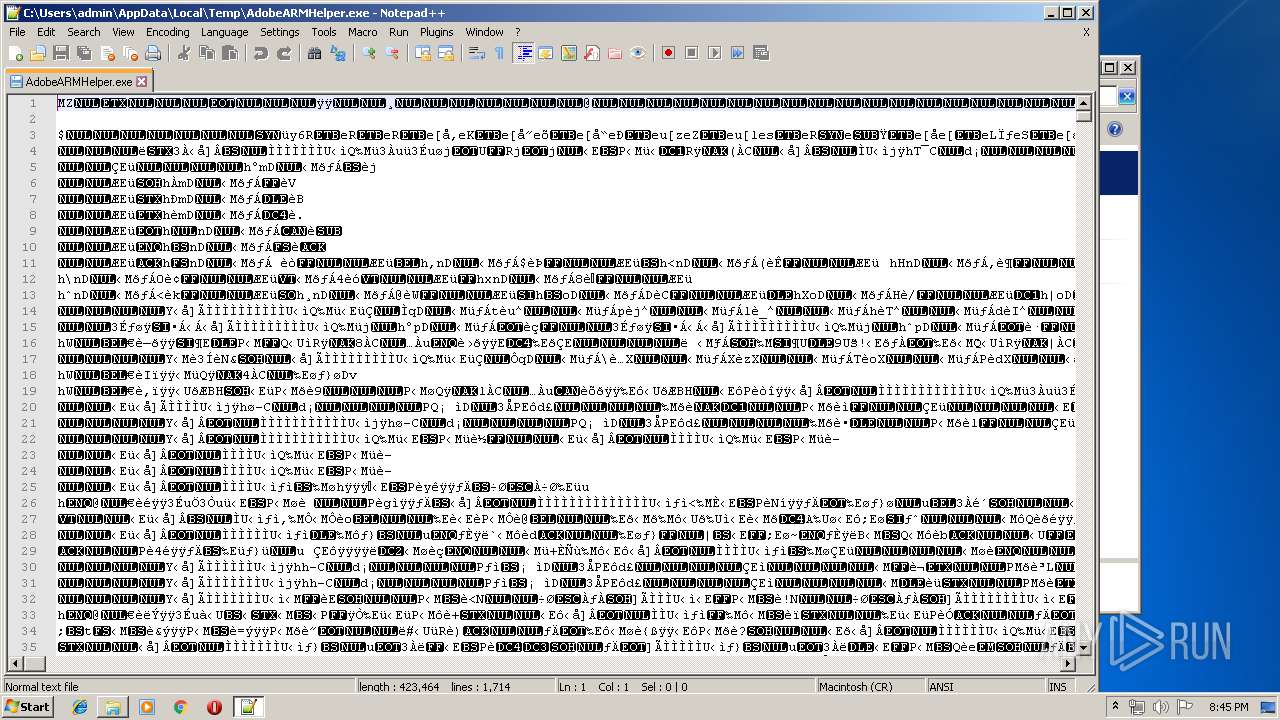Open Internet Explorer from taskbar

coord(80,707)
